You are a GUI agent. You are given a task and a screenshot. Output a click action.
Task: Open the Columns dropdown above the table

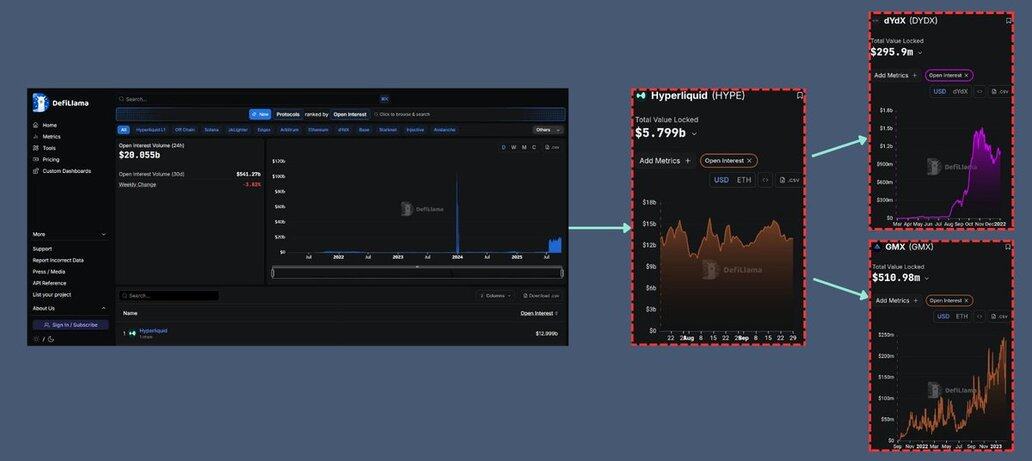pos(495,296)
